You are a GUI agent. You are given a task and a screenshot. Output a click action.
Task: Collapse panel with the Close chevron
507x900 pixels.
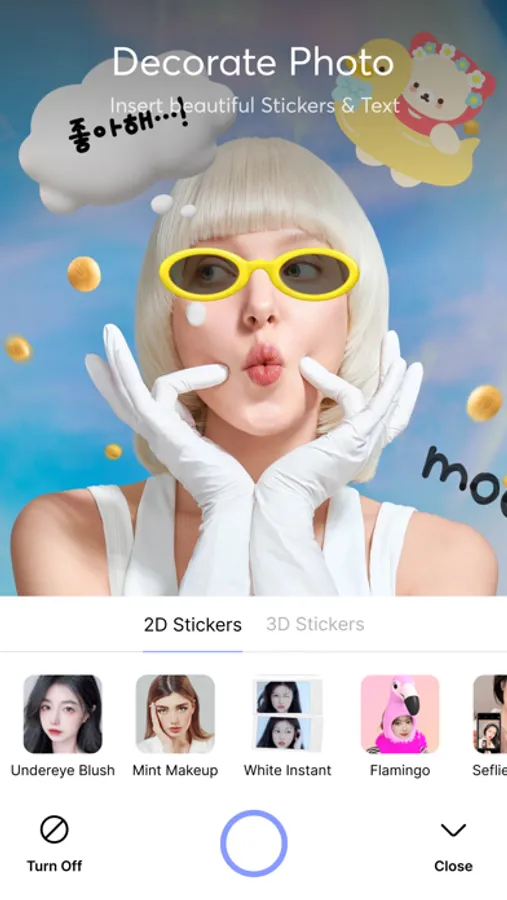point(453,830)
